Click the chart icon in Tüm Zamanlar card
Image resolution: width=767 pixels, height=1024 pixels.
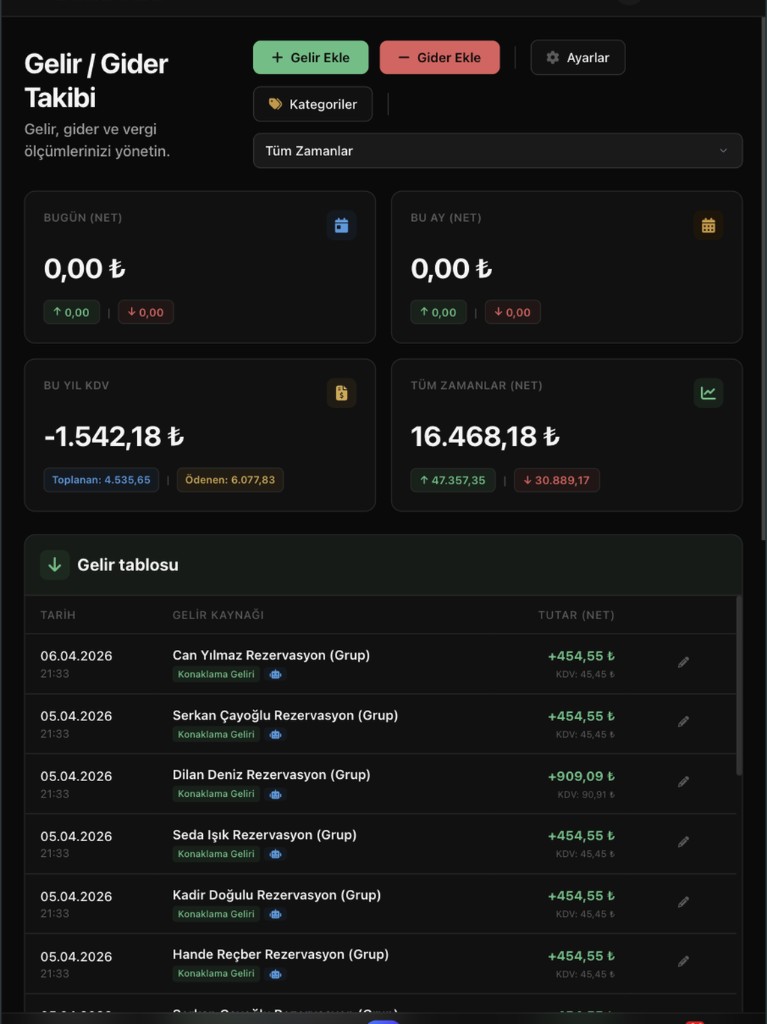coord(708,393)
